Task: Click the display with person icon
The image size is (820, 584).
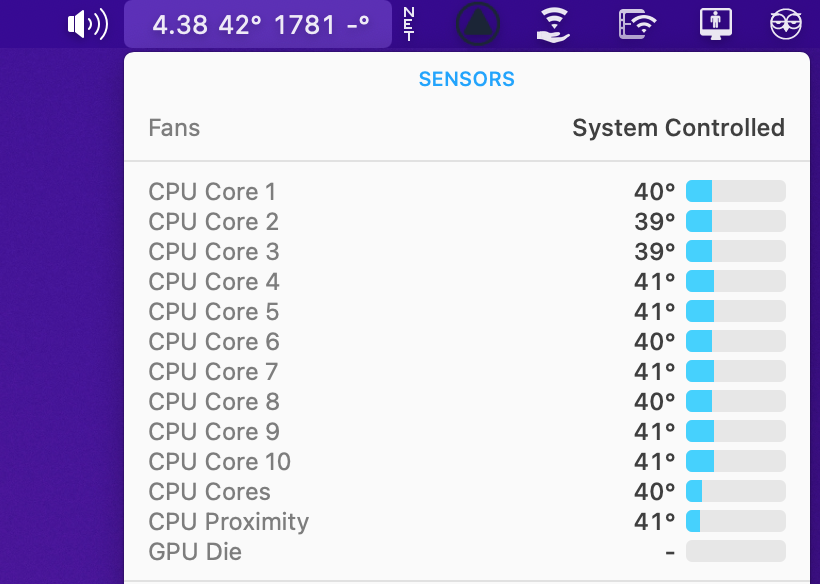Action: [715, 24]
